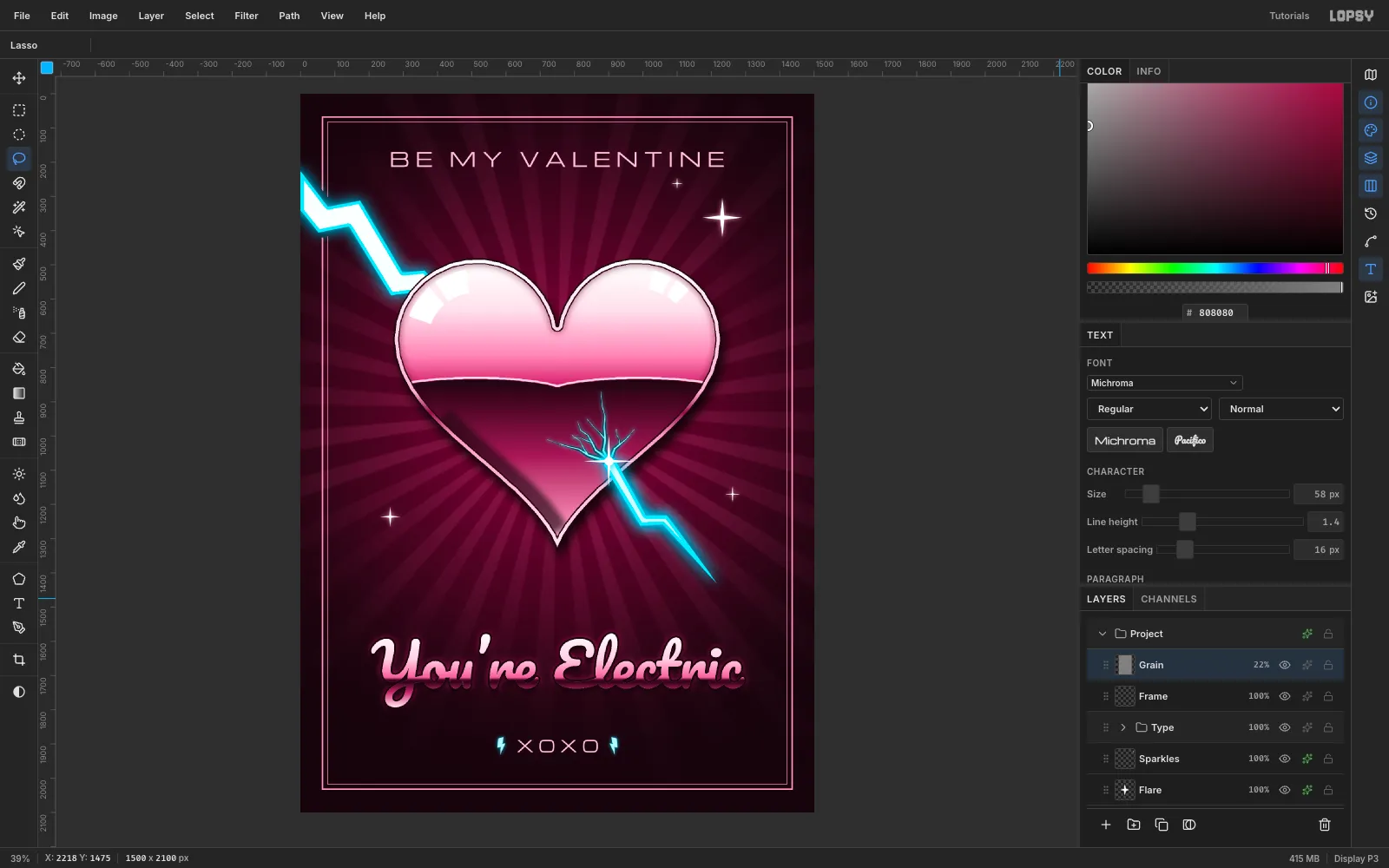Select the Elliptical Marquee tool
This screenshot has height=868, width=1389.
[x=19, y=135]
